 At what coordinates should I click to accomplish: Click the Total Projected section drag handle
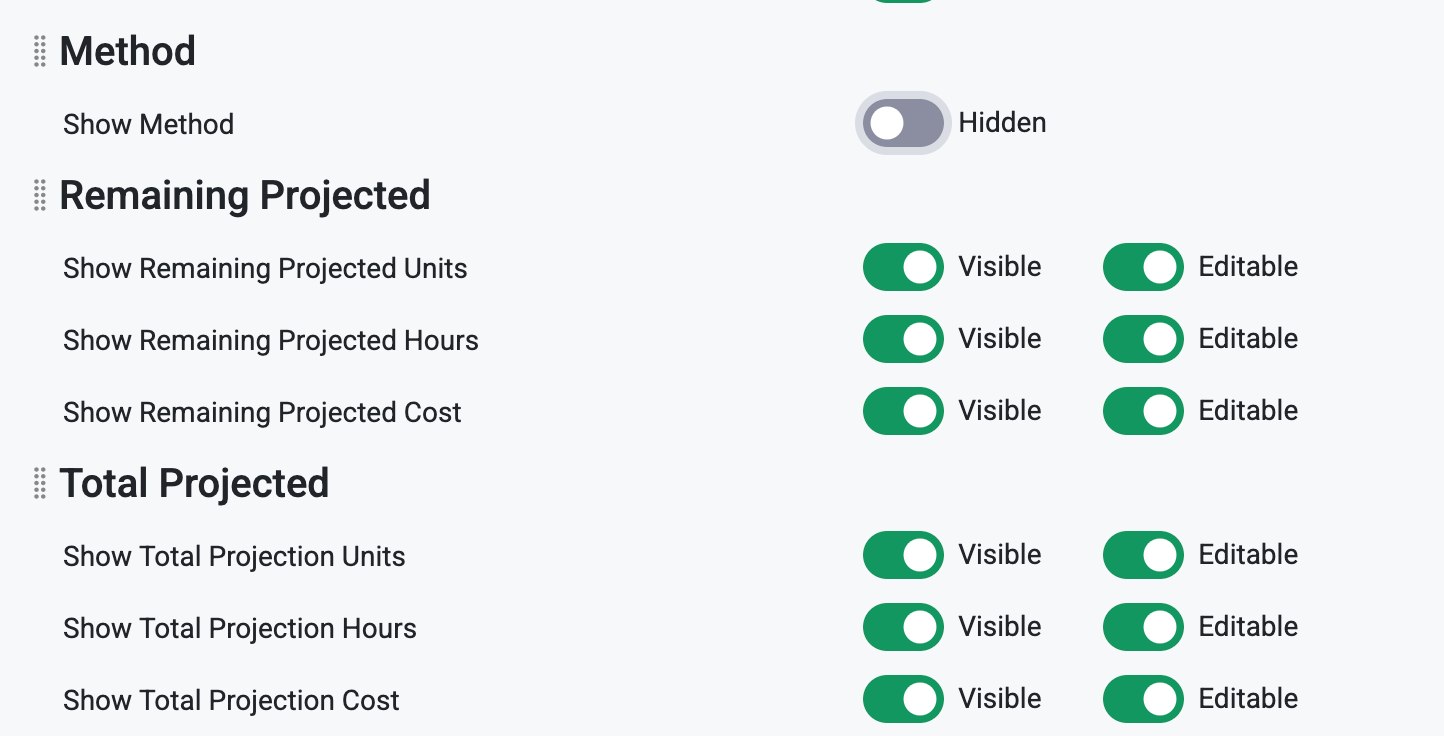click(x=40, y=483)
